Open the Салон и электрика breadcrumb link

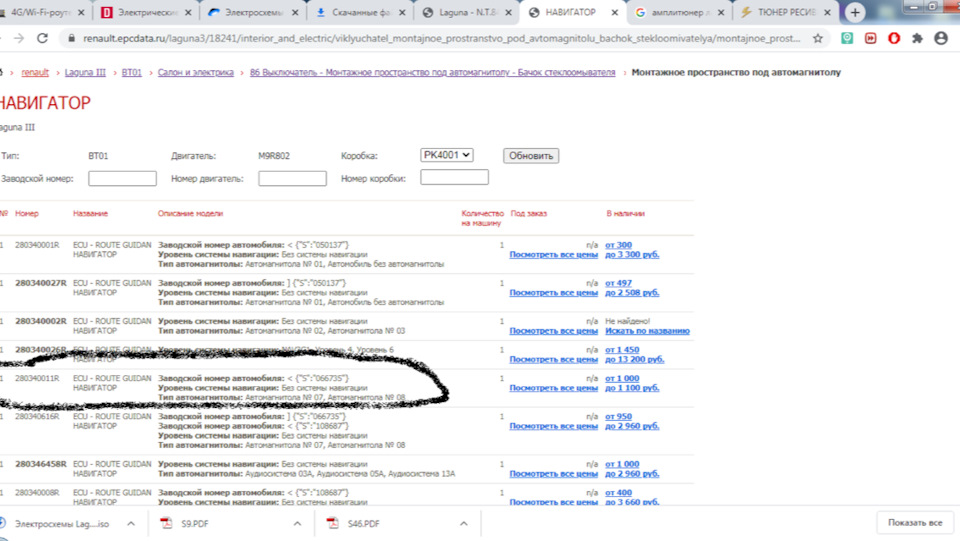(x=196, y=72)
